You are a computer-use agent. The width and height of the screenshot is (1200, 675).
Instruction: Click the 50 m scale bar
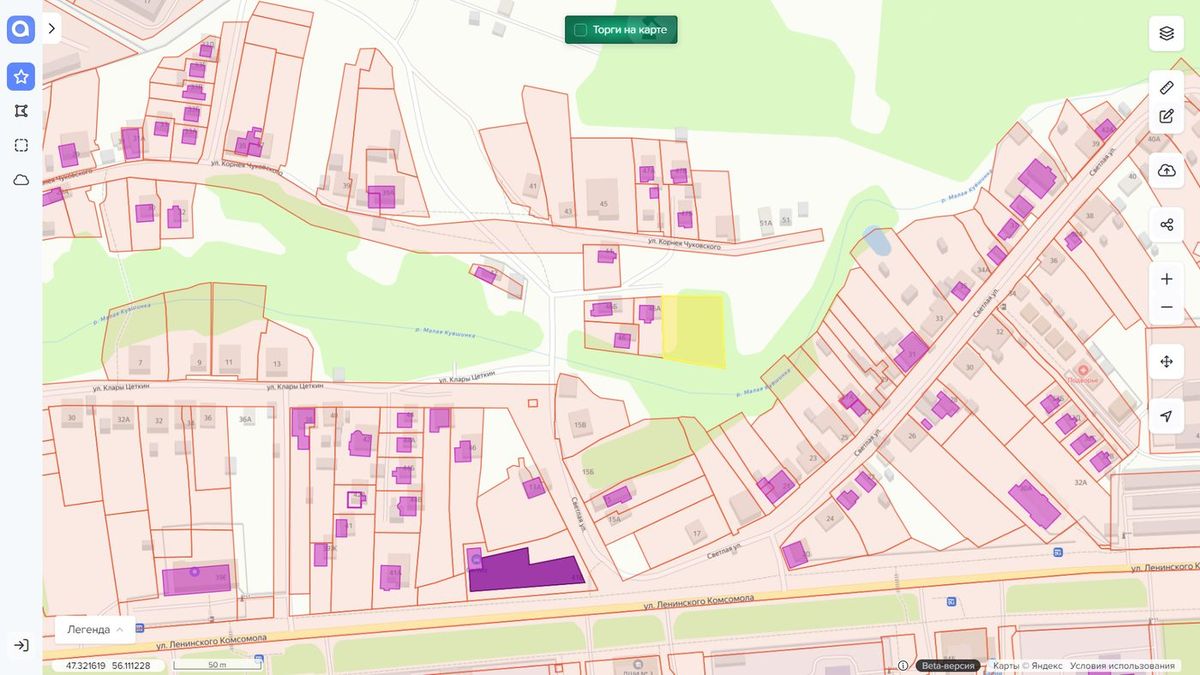pos(215,665)
